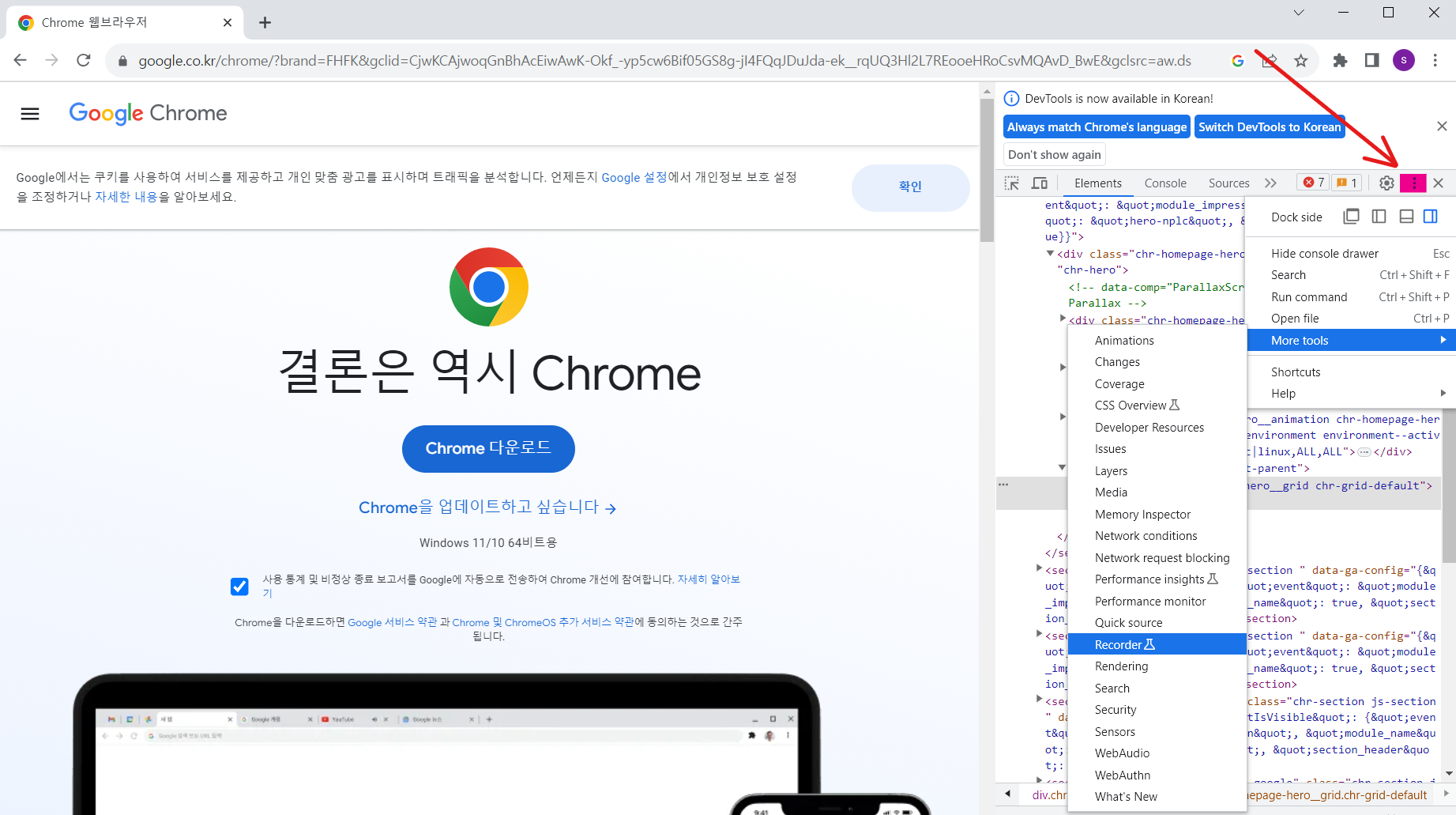Show more DevTools tabs chevron

click(x=1270, y=183)
